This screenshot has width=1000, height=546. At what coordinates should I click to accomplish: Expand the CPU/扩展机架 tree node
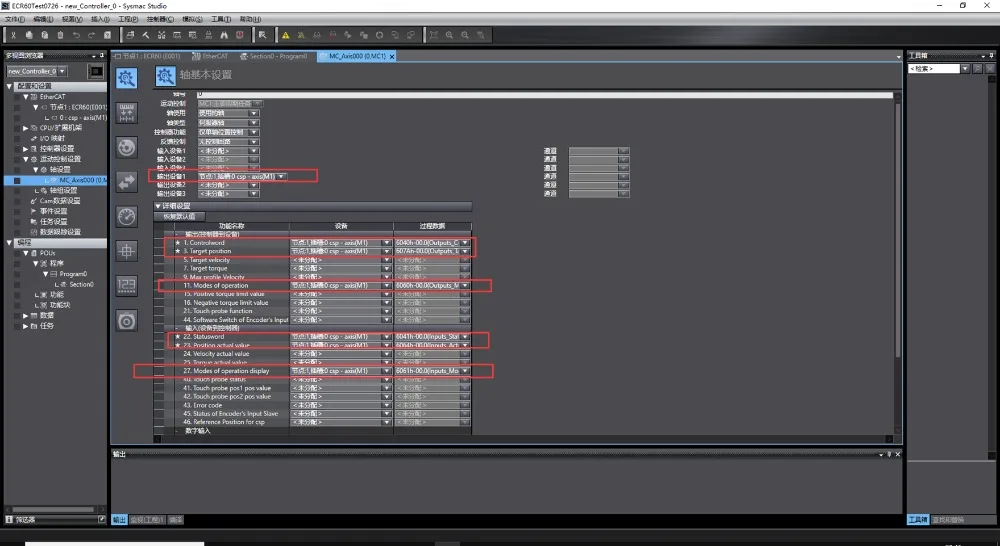[26, 128]
